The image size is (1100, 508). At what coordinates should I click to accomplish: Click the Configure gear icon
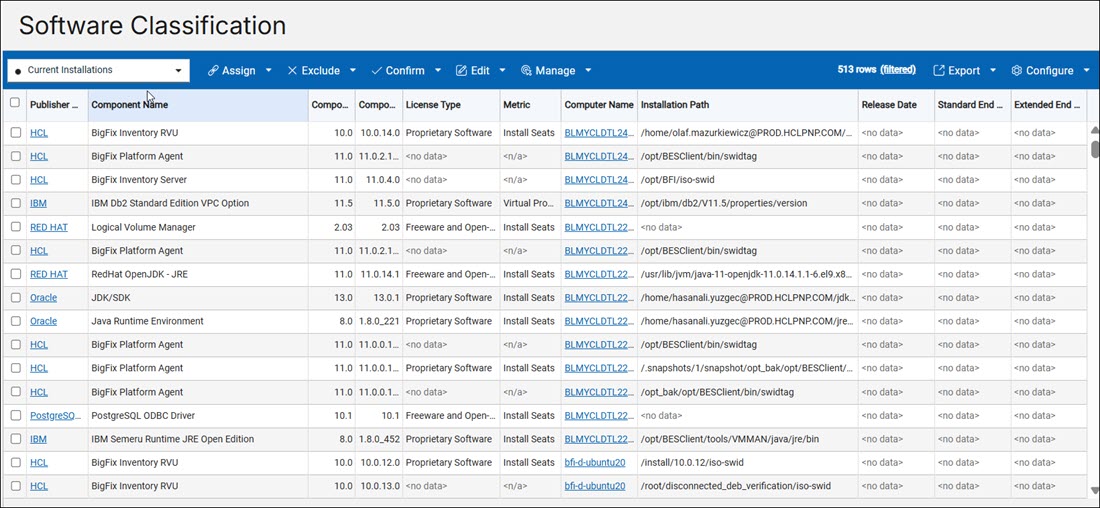1016,71
